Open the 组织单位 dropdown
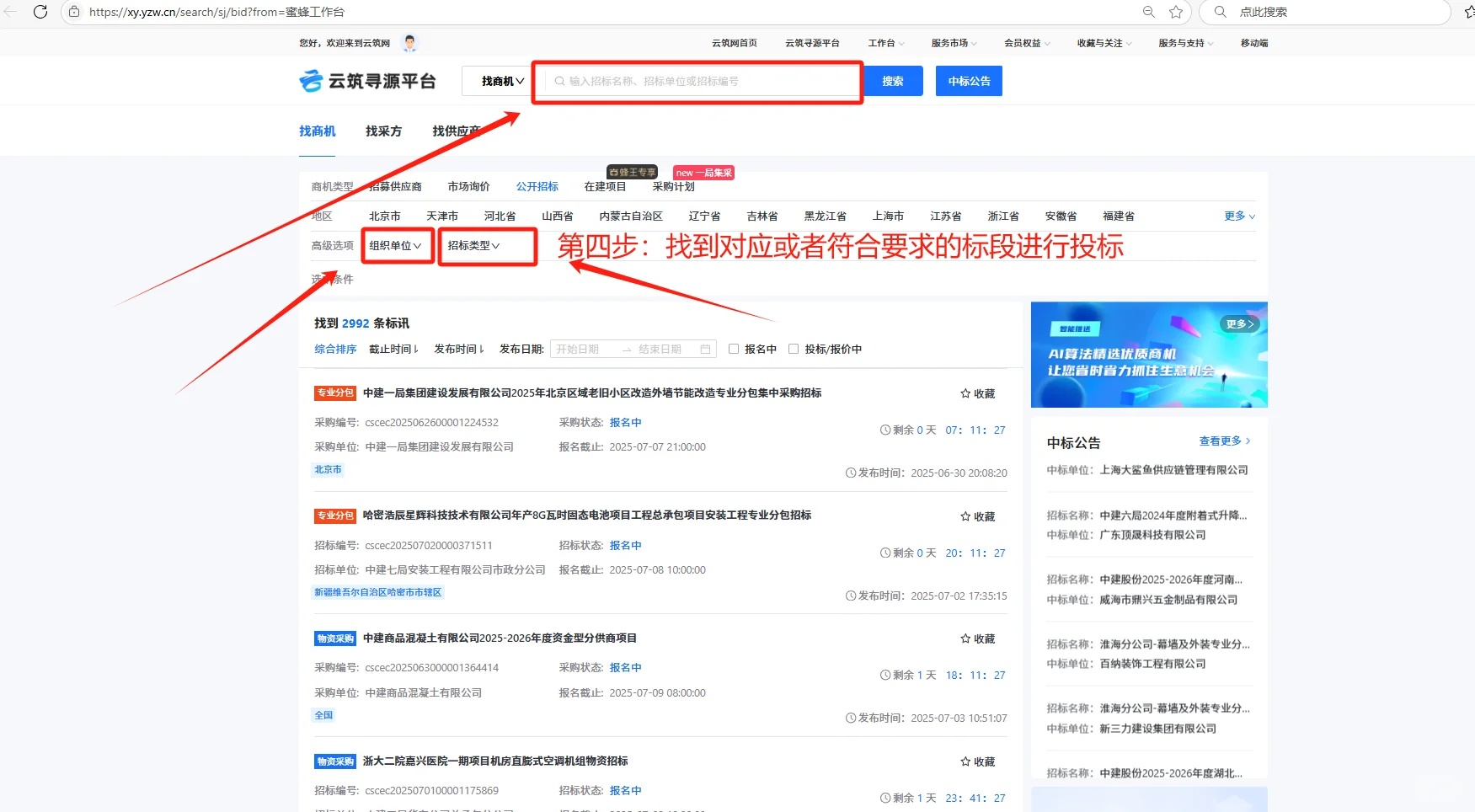 pyautogui.click(x=396, y=246)
